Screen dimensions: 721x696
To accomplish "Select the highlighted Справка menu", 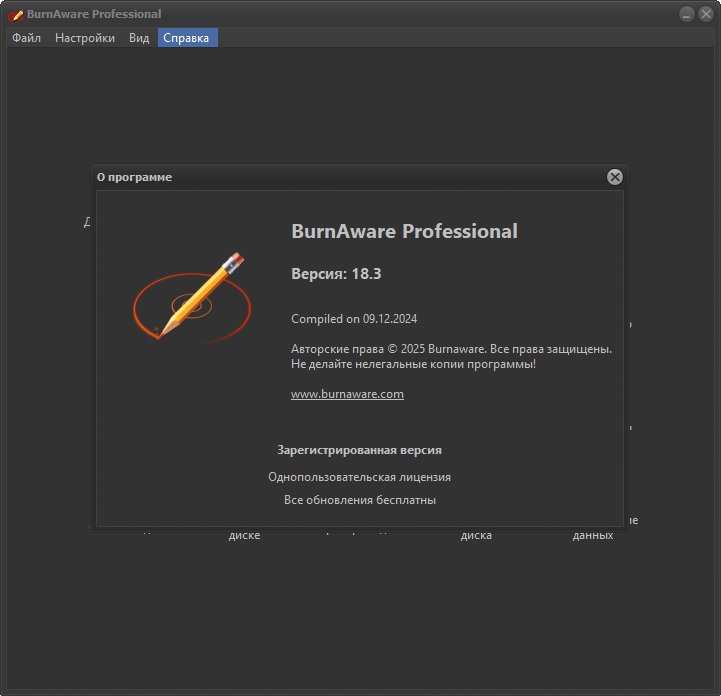I will [x=188, y=38].
